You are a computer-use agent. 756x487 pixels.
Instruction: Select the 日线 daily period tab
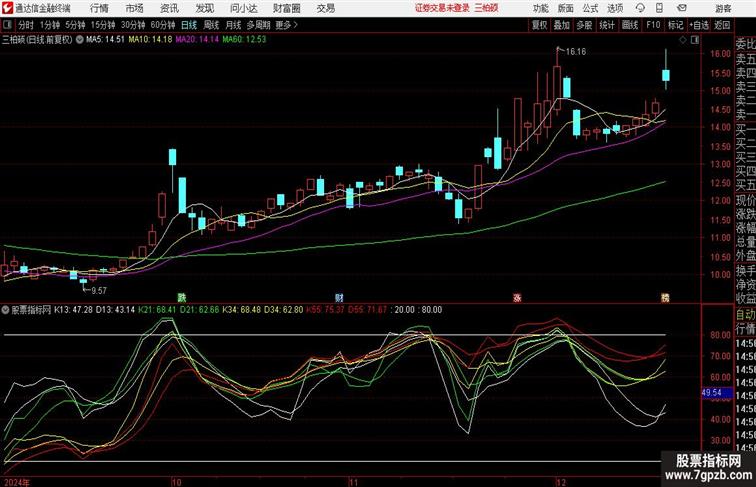point(189,25)
